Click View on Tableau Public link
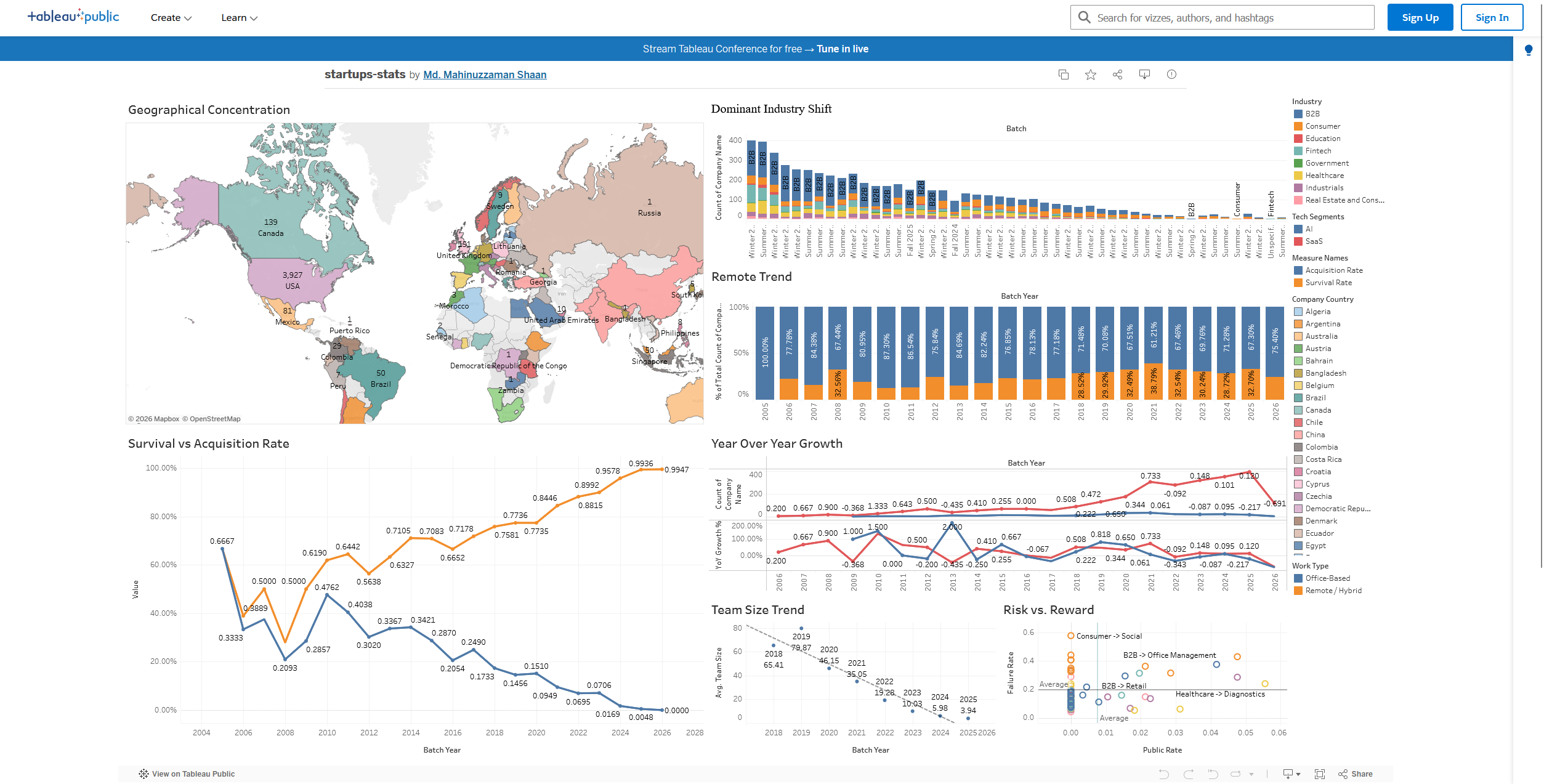 193,774
